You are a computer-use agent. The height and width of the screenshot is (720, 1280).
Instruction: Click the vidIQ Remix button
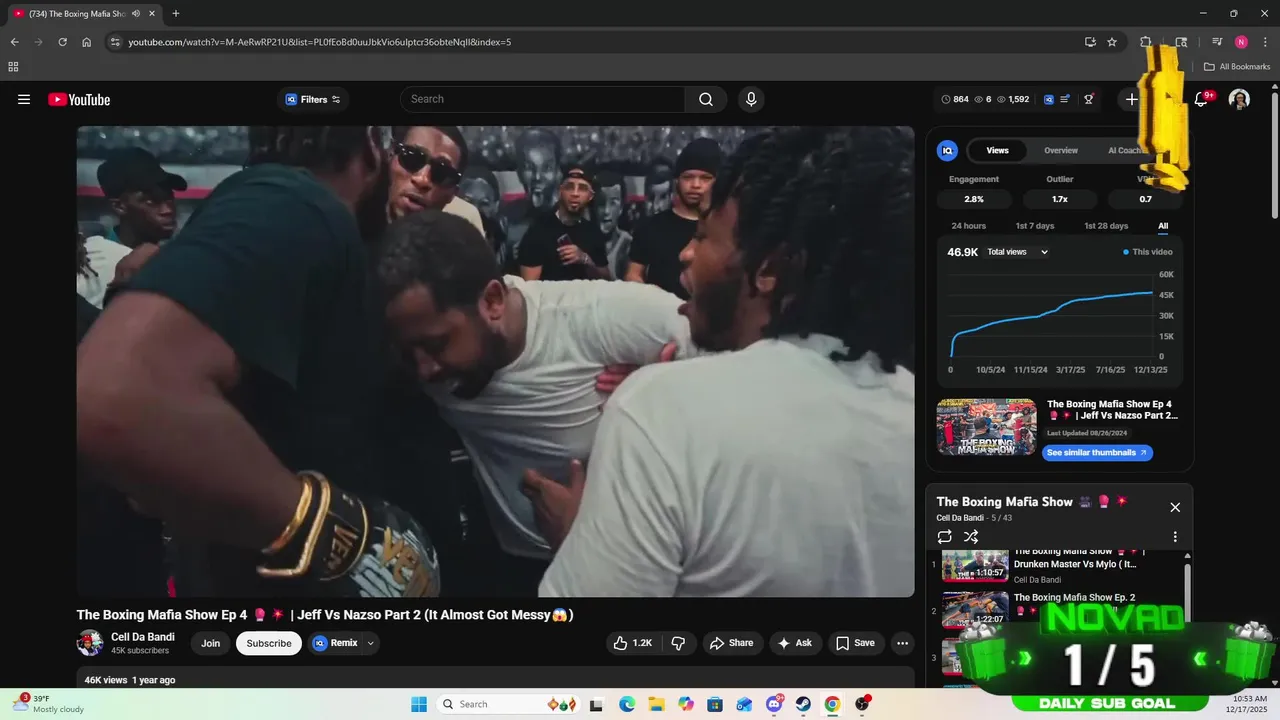tap(335, 643)
